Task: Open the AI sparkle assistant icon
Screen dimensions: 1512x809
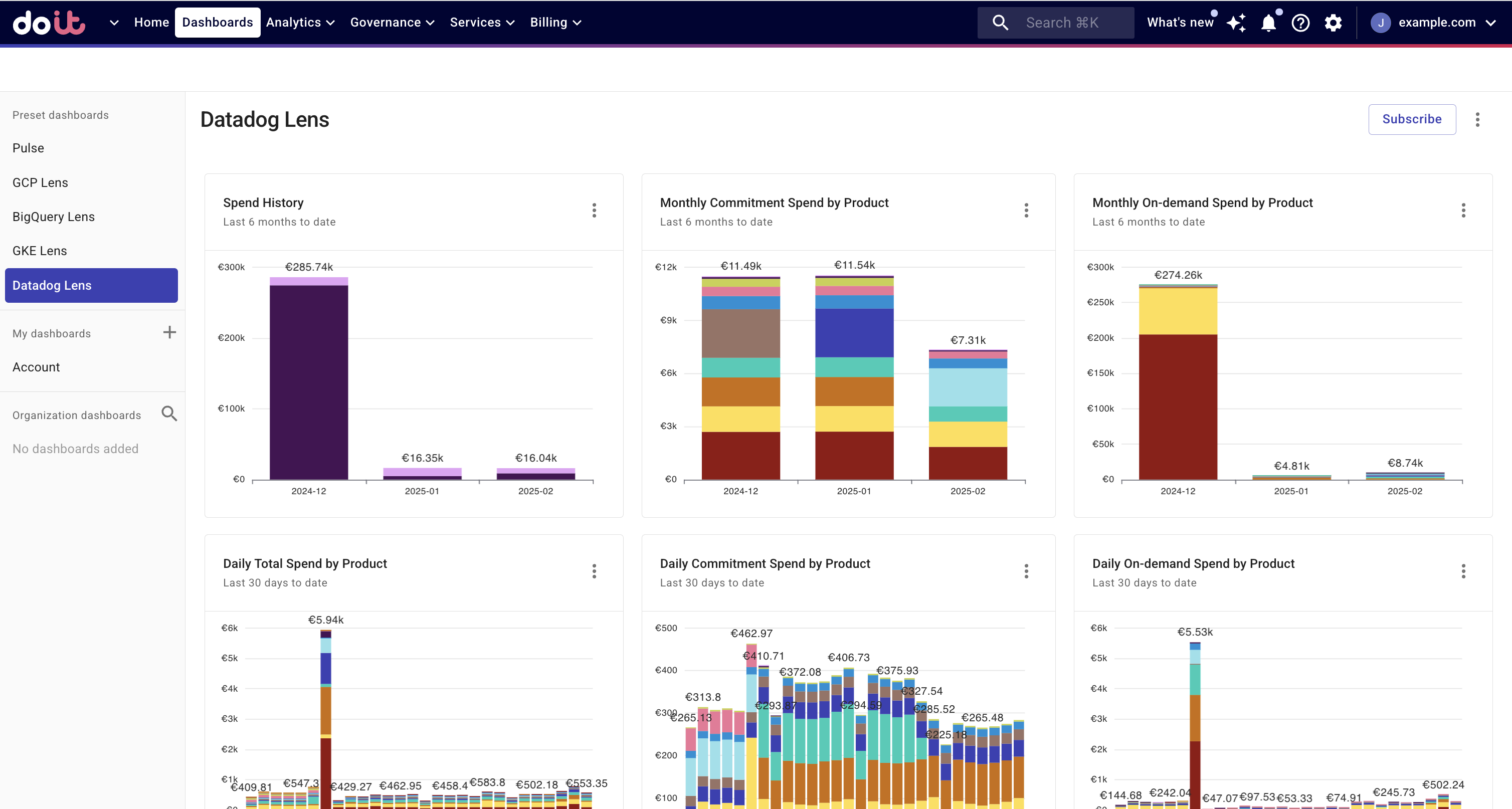Action: point(1236,23)
